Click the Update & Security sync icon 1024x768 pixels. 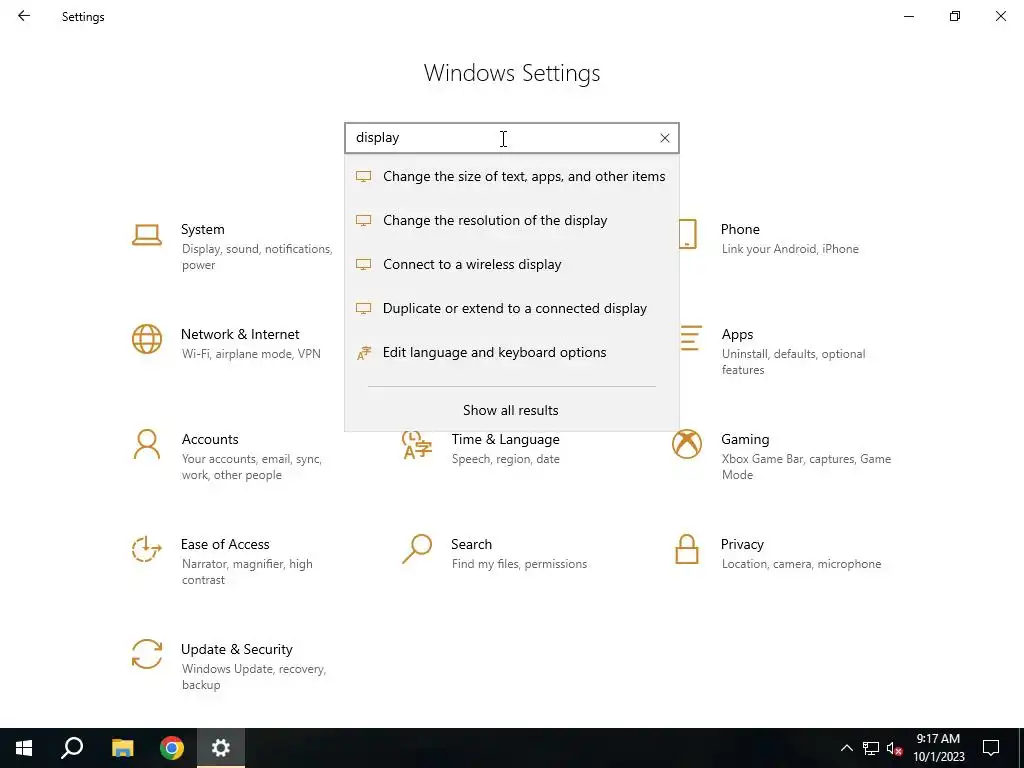pos(146,654)
